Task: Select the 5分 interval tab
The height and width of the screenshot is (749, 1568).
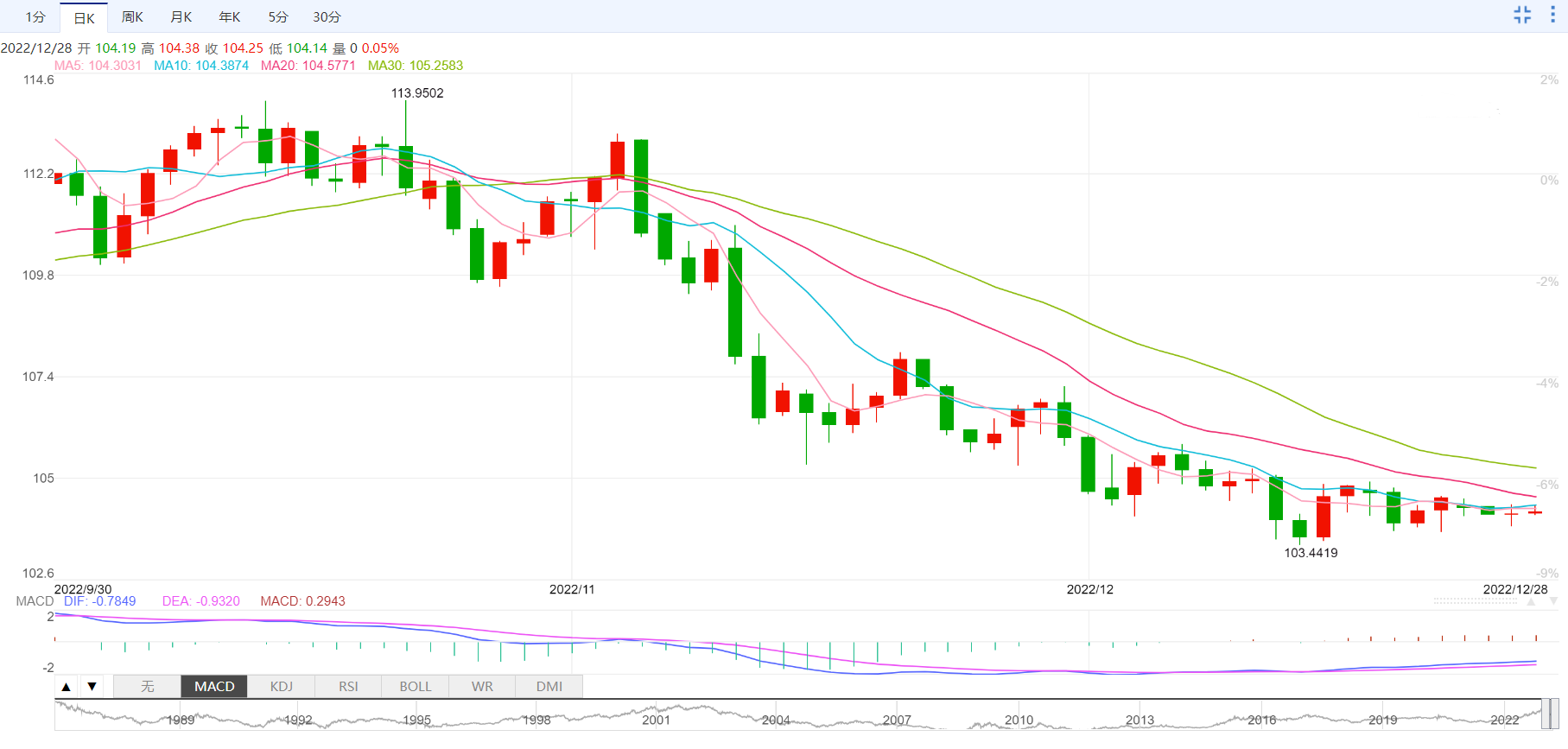Action: pos(277,17)
